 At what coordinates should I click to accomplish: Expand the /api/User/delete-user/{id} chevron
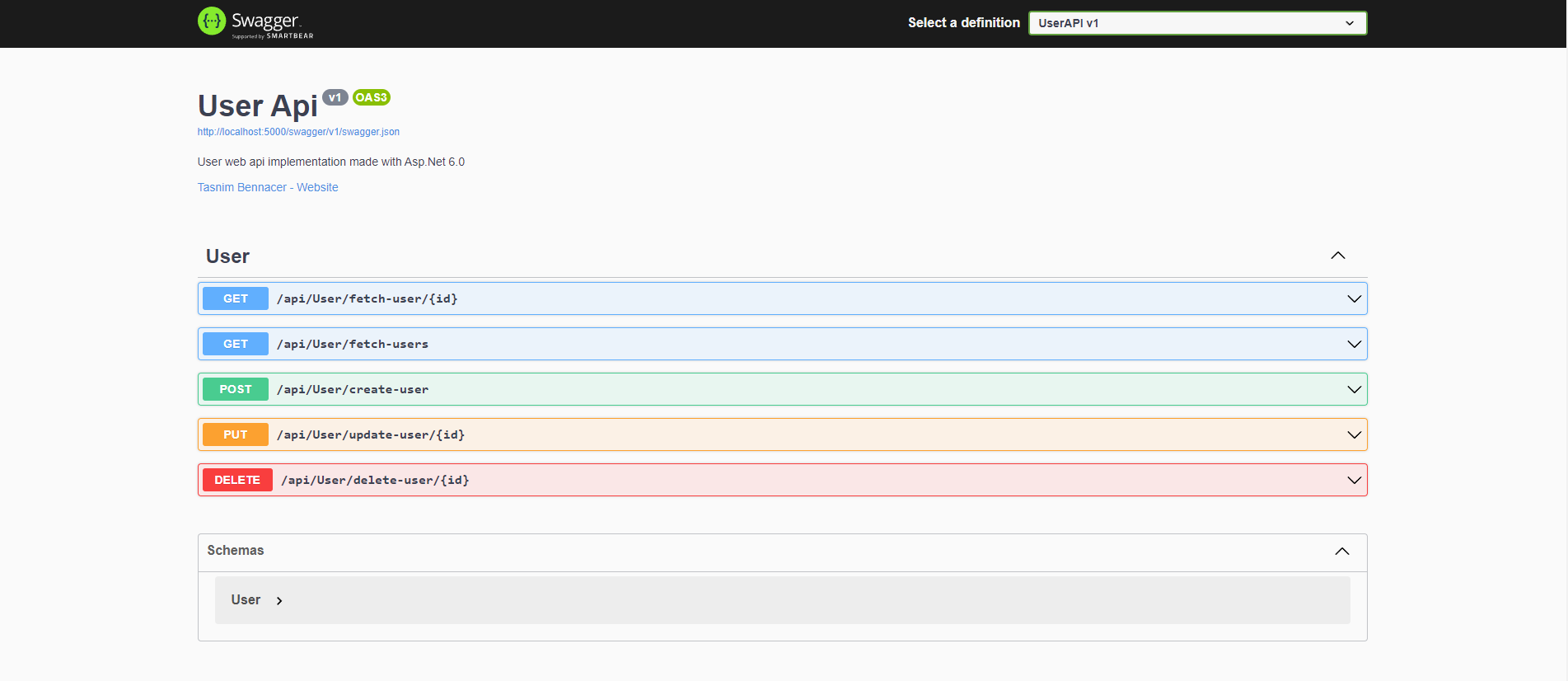(x=1354, y=480)
